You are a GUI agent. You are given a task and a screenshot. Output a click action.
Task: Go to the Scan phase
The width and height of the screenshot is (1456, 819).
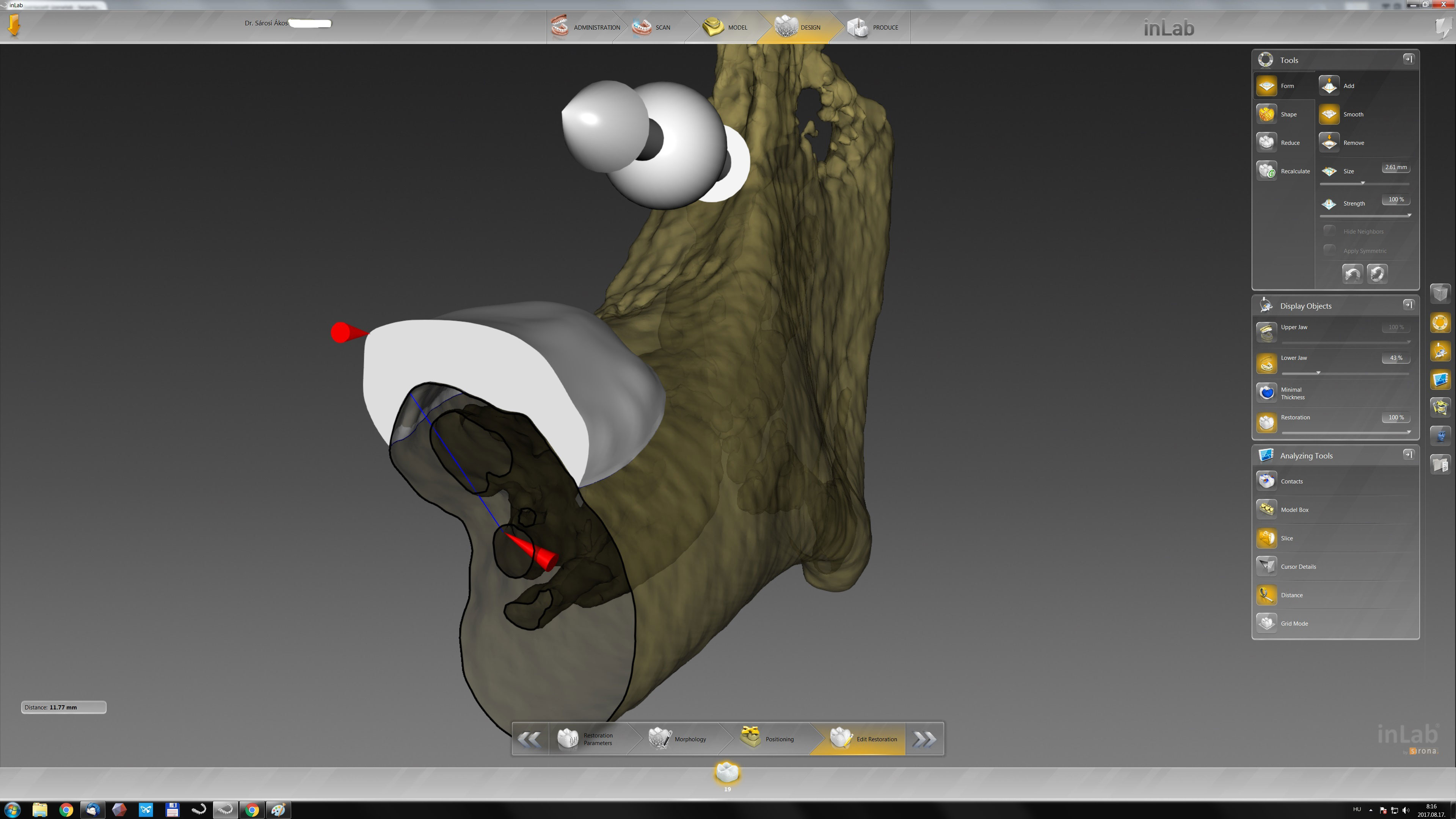[651, 27]
